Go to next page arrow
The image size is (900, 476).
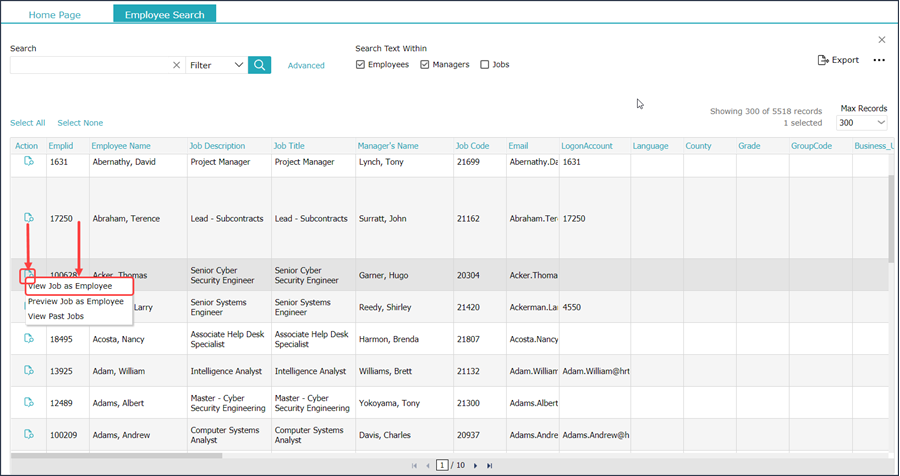point(475,466)
